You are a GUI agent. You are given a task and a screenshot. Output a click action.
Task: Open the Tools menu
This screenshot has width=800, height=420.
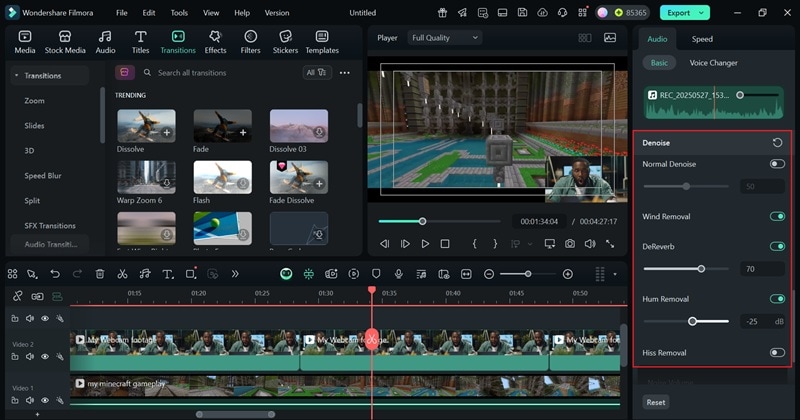point(179,13)
